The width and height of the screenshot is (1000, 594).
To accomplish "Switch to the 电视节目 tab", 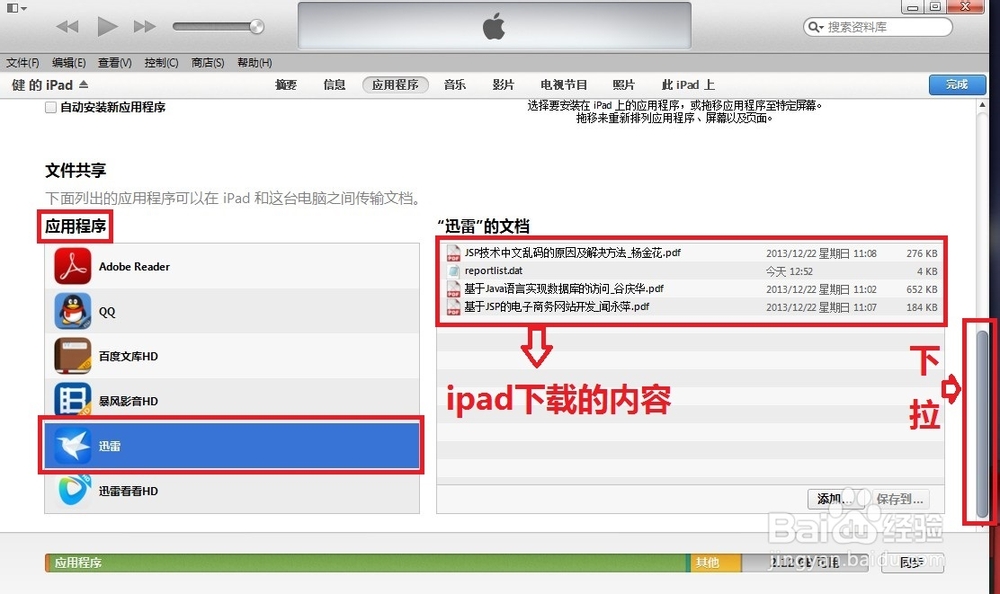I will (x=564, y=85).
